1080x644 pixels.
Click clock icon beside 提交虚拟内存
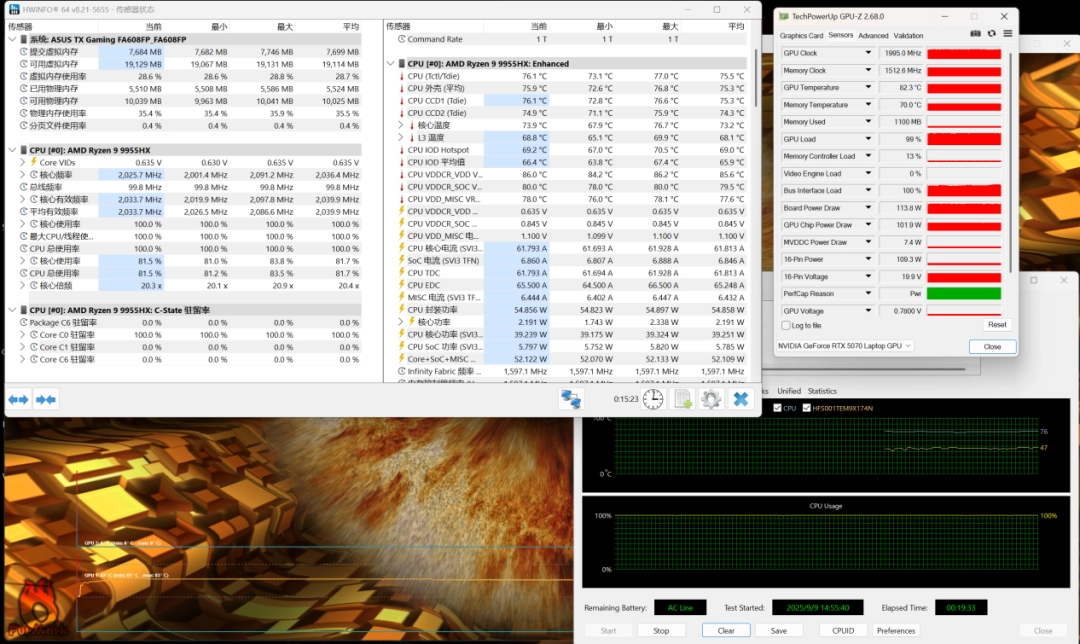tap(24, 52)
